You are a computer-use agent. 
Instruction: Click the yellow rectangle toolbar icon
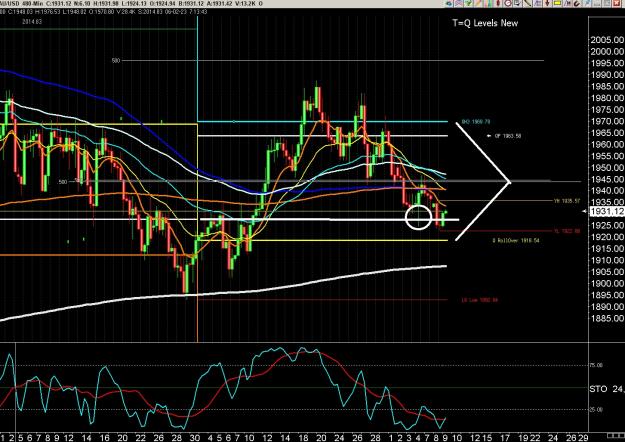click(558, 3)
